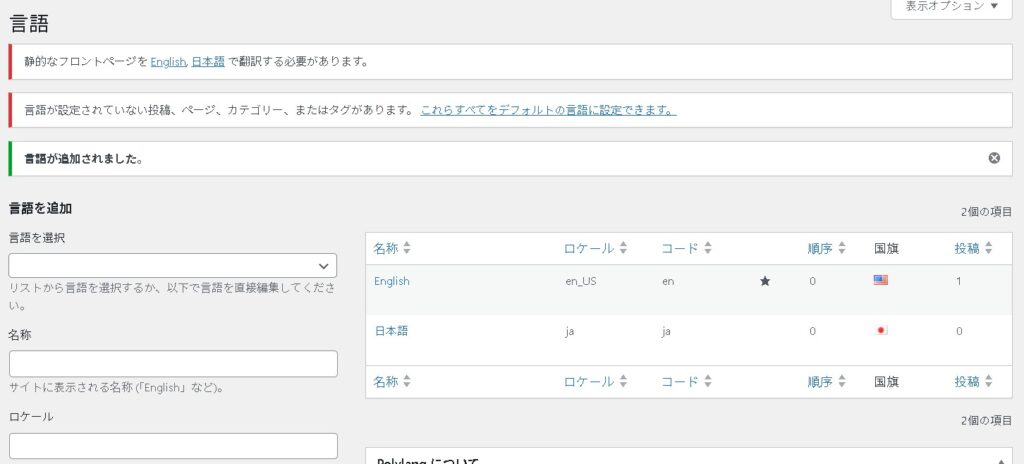The height and width of the screenshot is (464, 1024).
Task: Dismiss the 言語が追加されました notice
Action: 994,158
